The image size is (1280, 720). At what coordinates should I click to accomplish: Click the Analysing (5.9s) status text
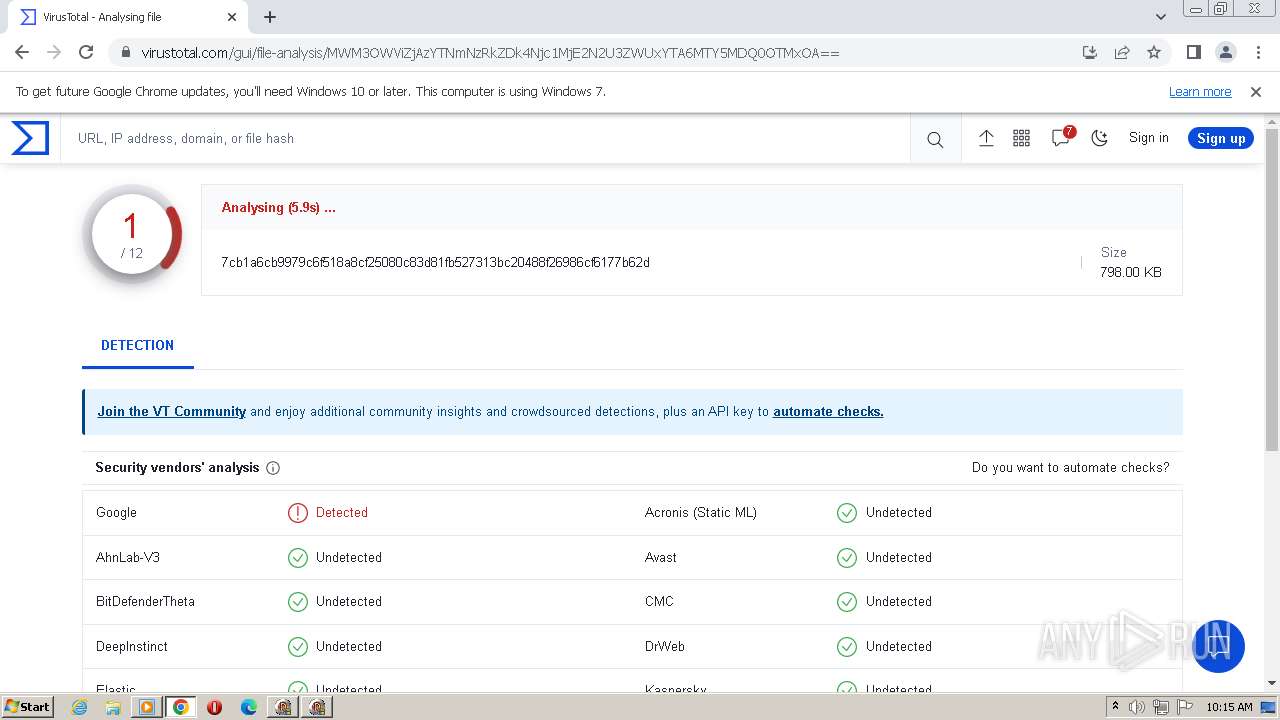[278, 208]
